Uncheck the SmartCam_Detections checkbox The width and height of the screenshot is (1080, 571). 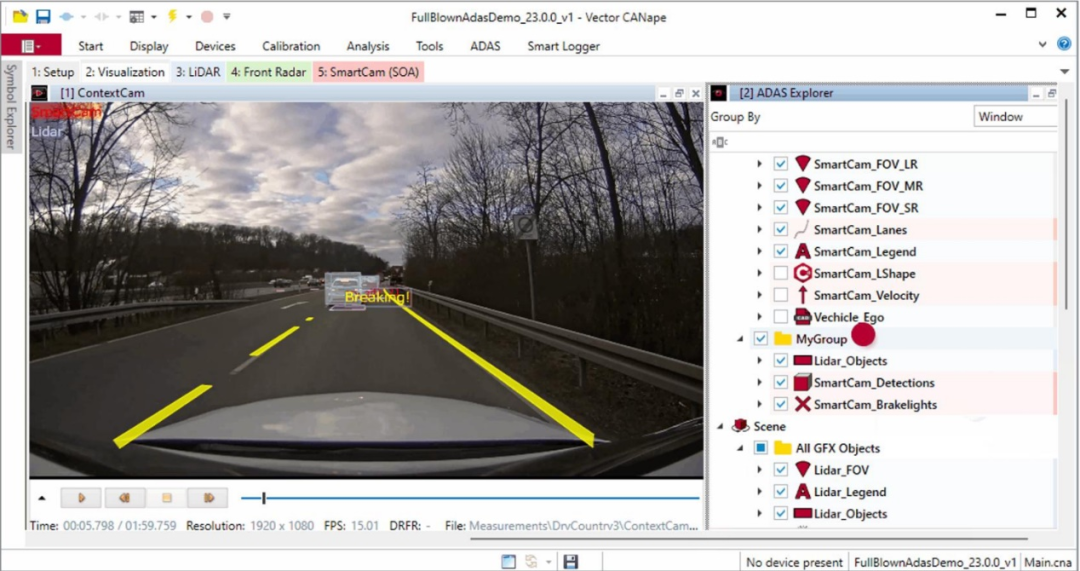(780, 382)
